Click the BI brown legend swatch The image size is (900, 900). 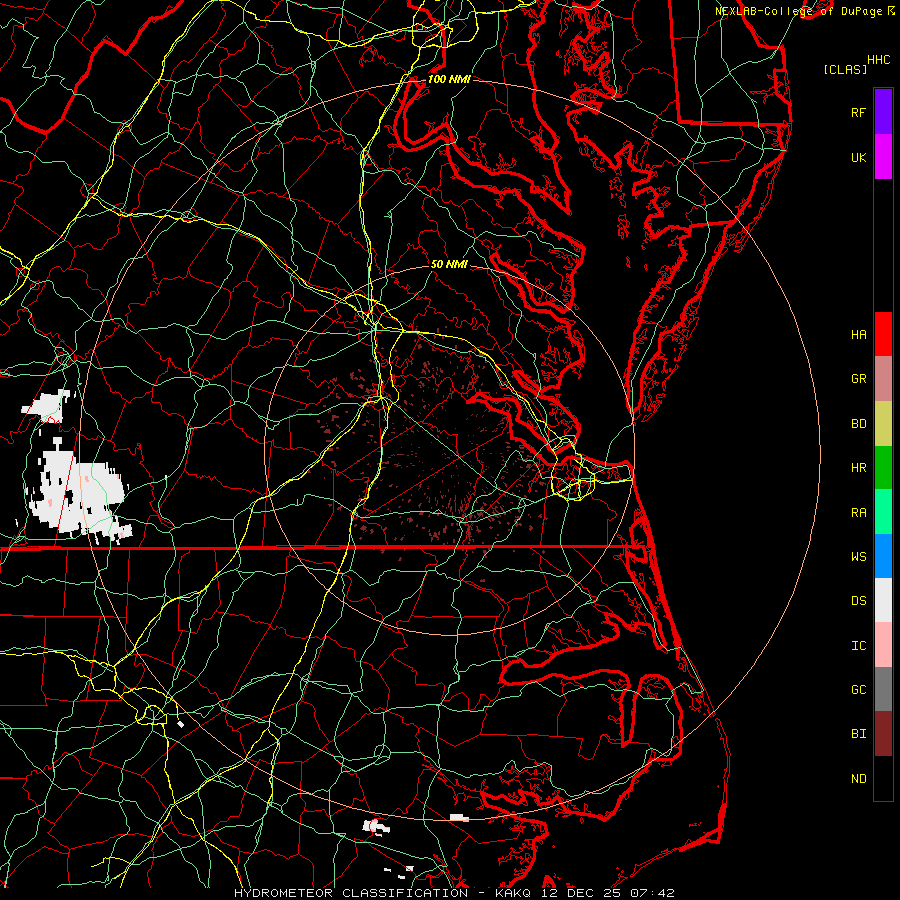coord(883,734)
